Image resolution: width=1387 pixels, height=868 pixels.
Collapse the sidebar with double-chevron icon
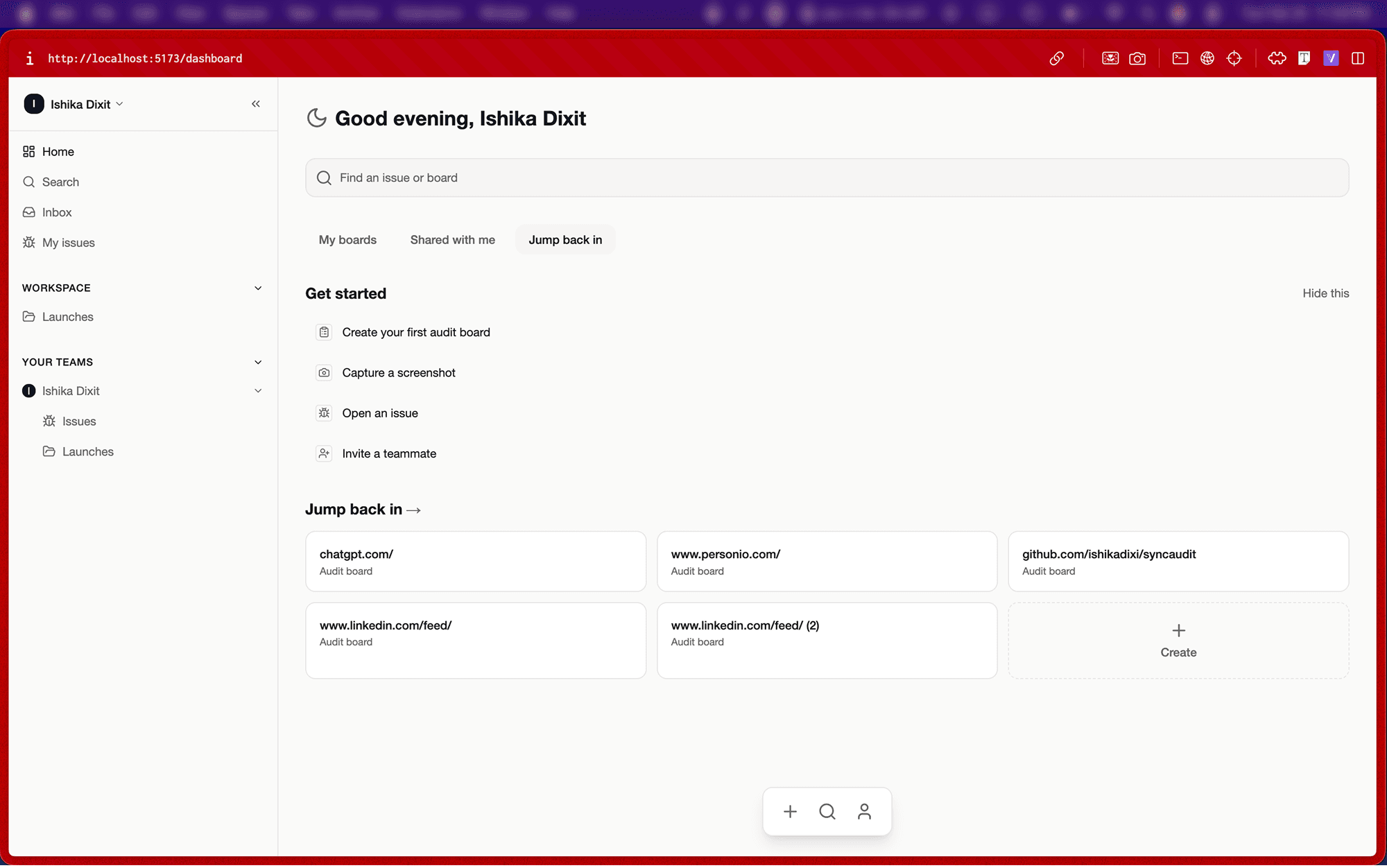click(x=255, y=104)
